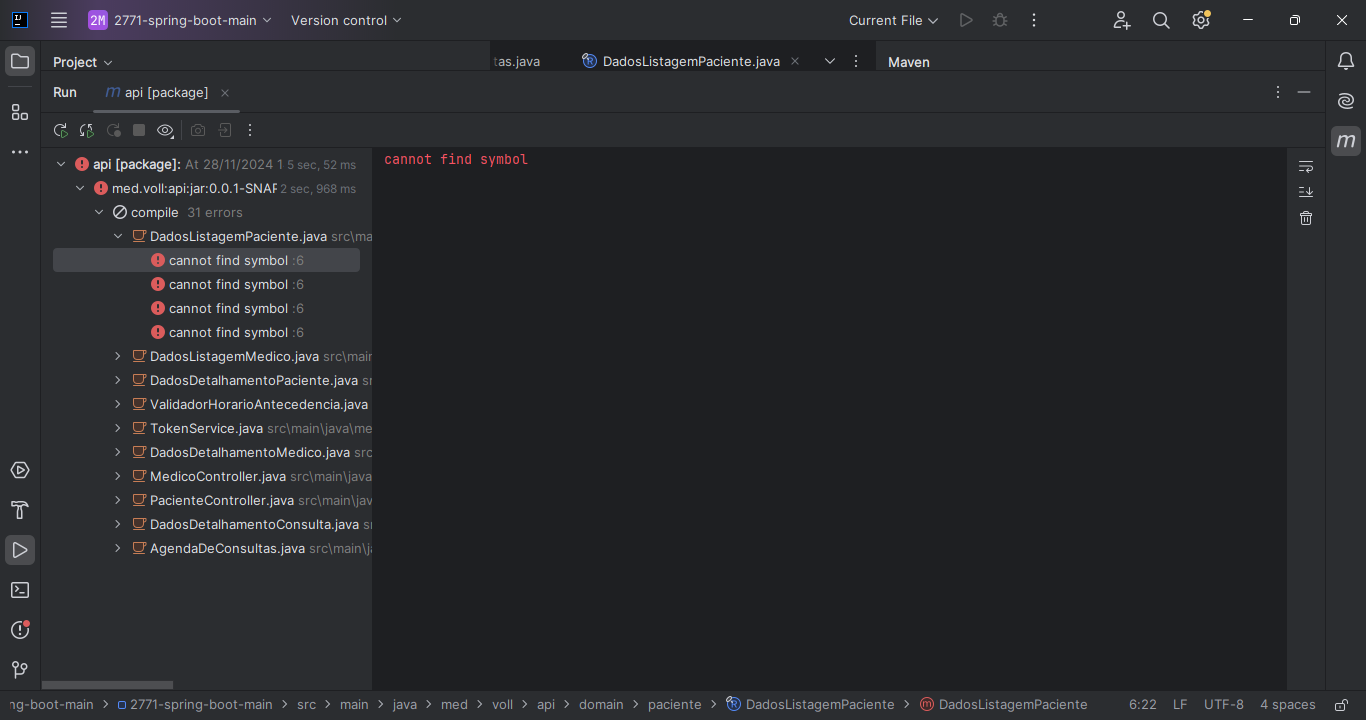1366x720 pixels.
Task: Expand the DadosListagemMedico.java node
Action: click(118, 356)
